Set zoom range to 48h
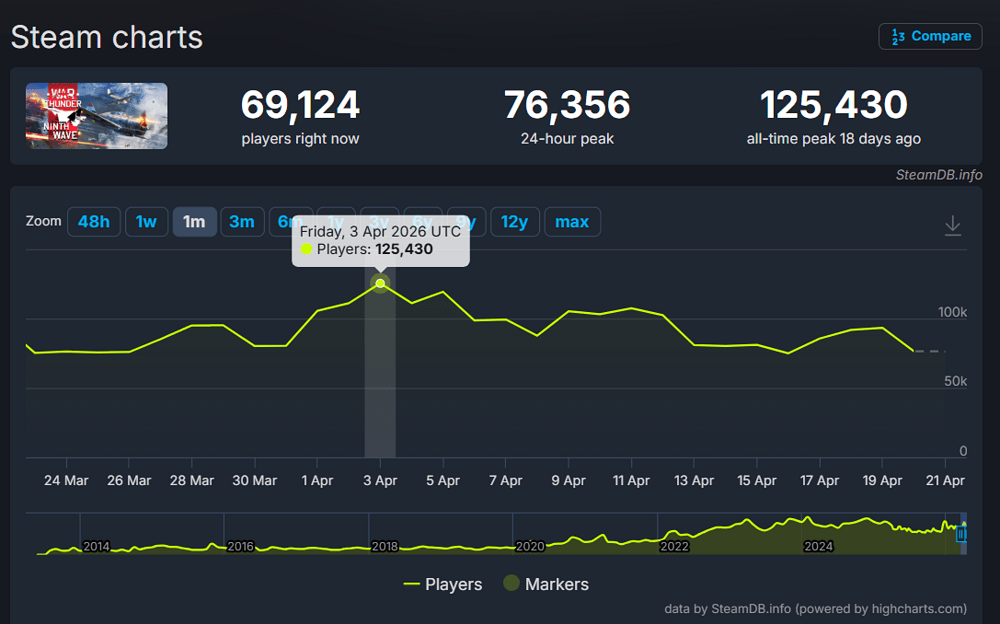 pos(93,222)
